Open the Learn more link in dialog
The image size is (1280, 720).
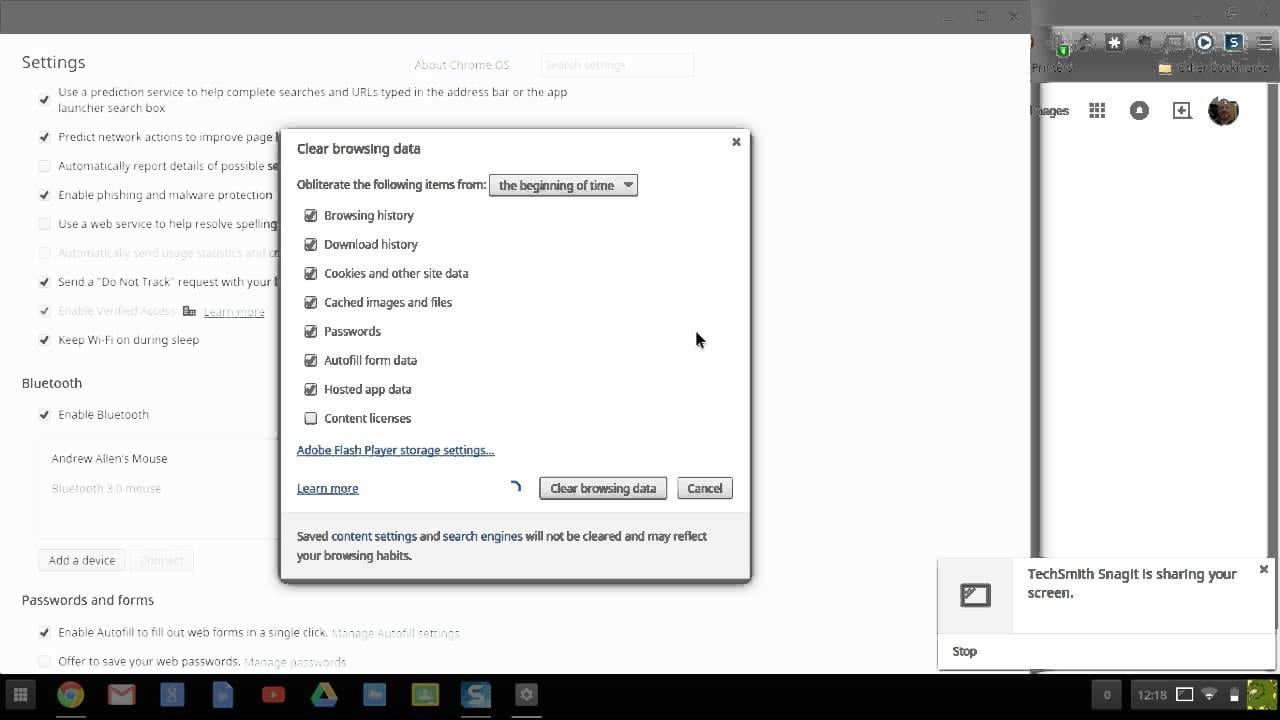(327, 488)
